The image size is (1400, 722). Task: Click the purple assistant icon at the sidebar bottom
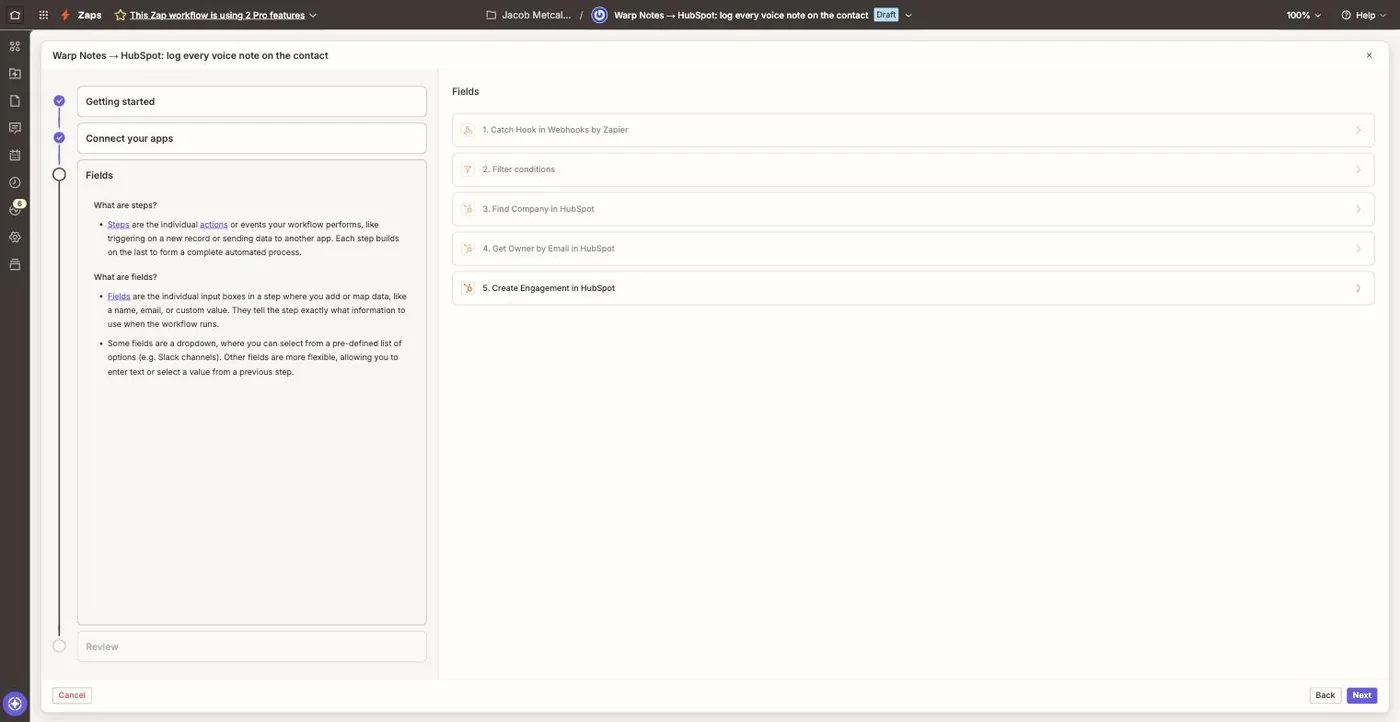point(14,703)
